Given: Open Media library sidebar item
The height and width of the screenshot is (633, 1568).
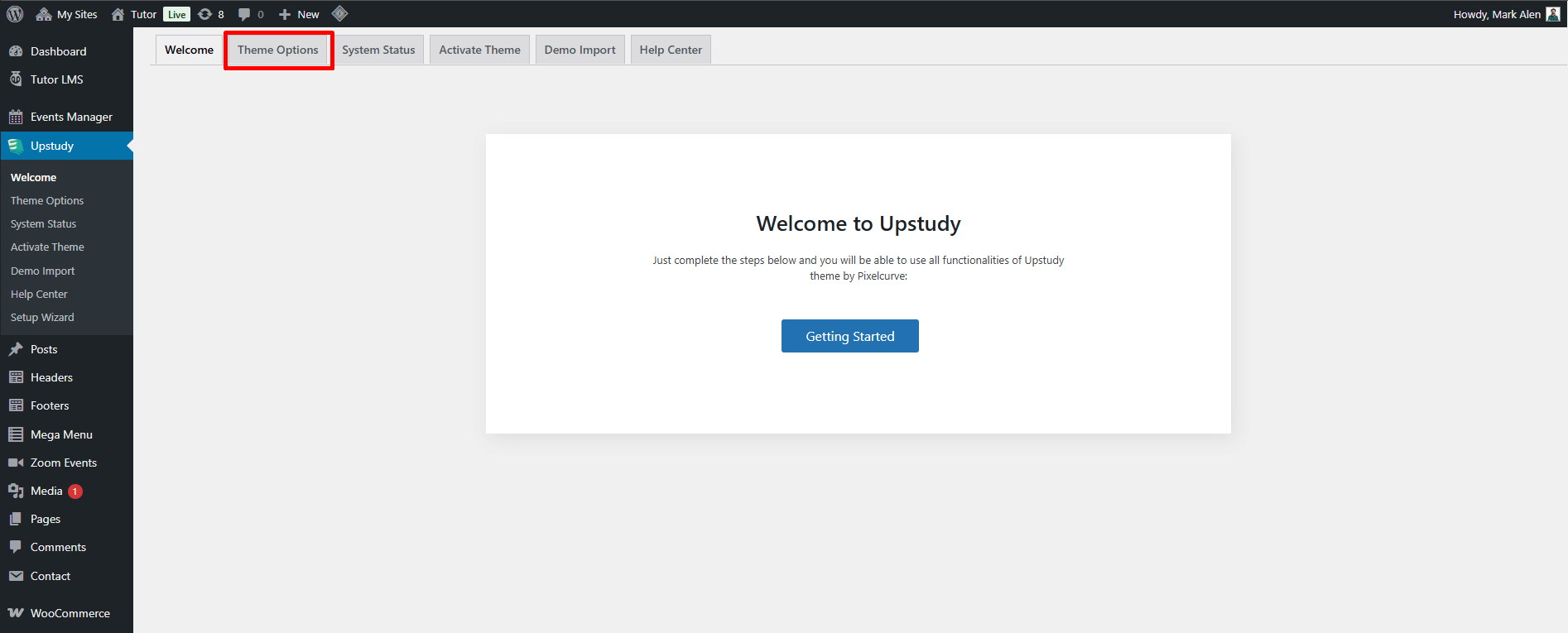Looking at the screenshot, I should point(66,491).
